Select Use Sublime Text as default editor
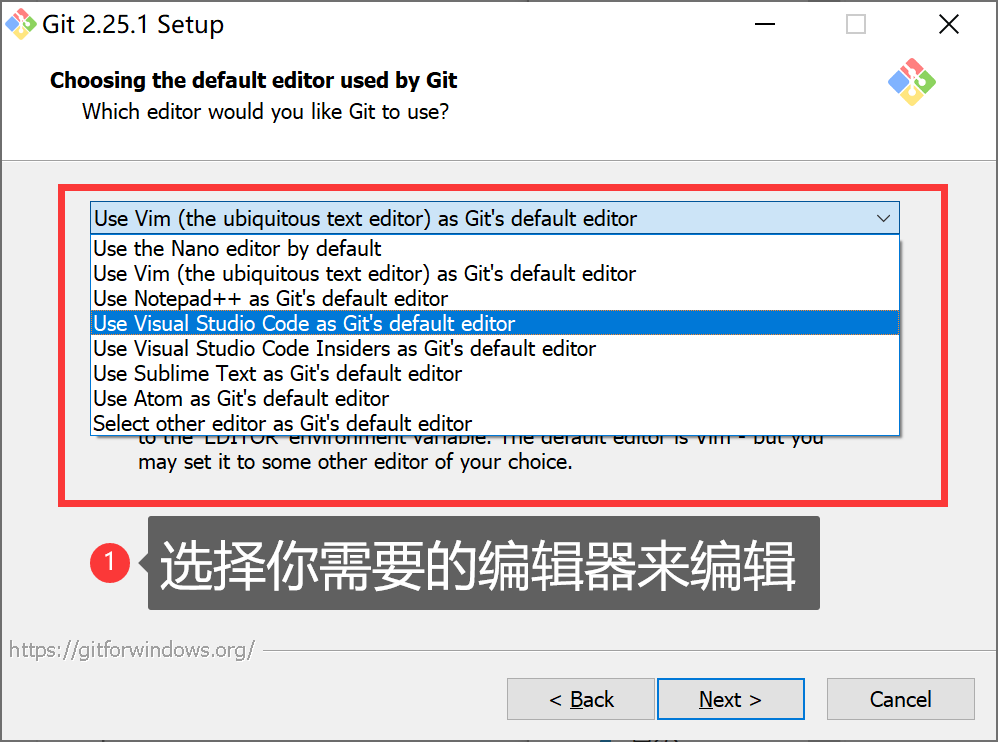The width and height of the screenshot is (998, 742). [495, 374]
